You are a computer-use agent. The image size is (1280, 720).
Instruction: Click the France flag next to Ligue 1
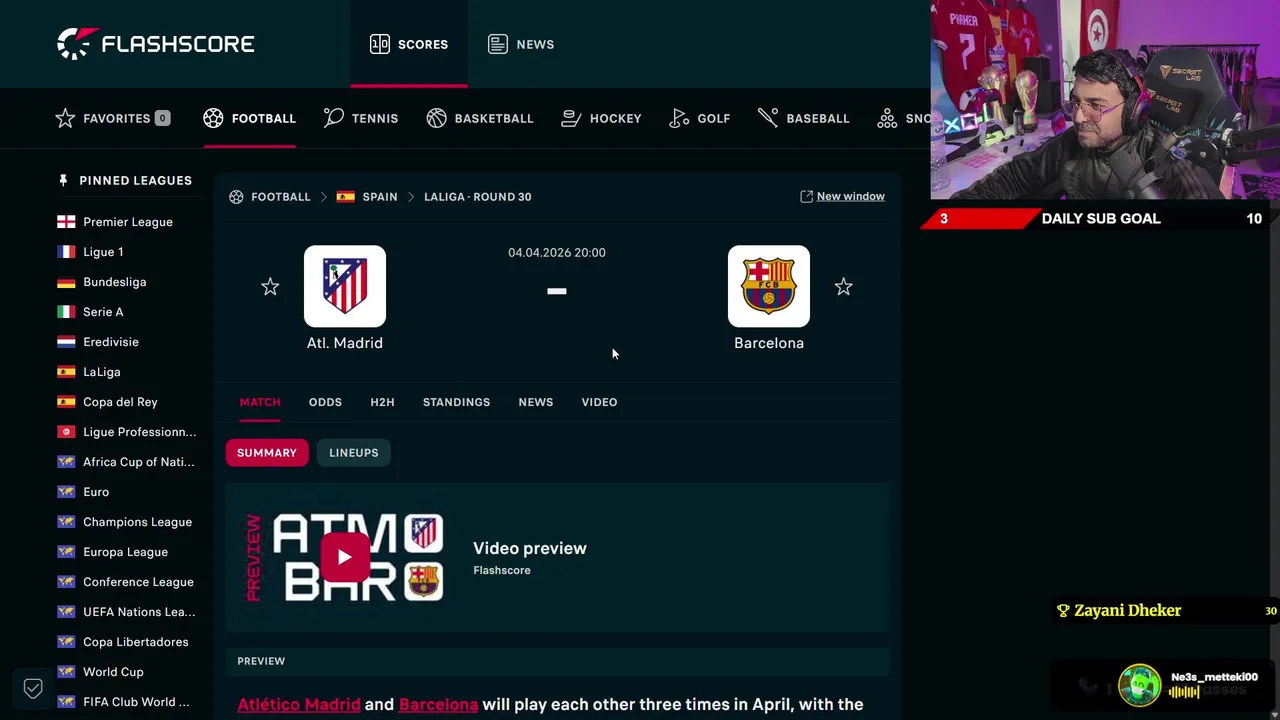(x=66, y=252)
